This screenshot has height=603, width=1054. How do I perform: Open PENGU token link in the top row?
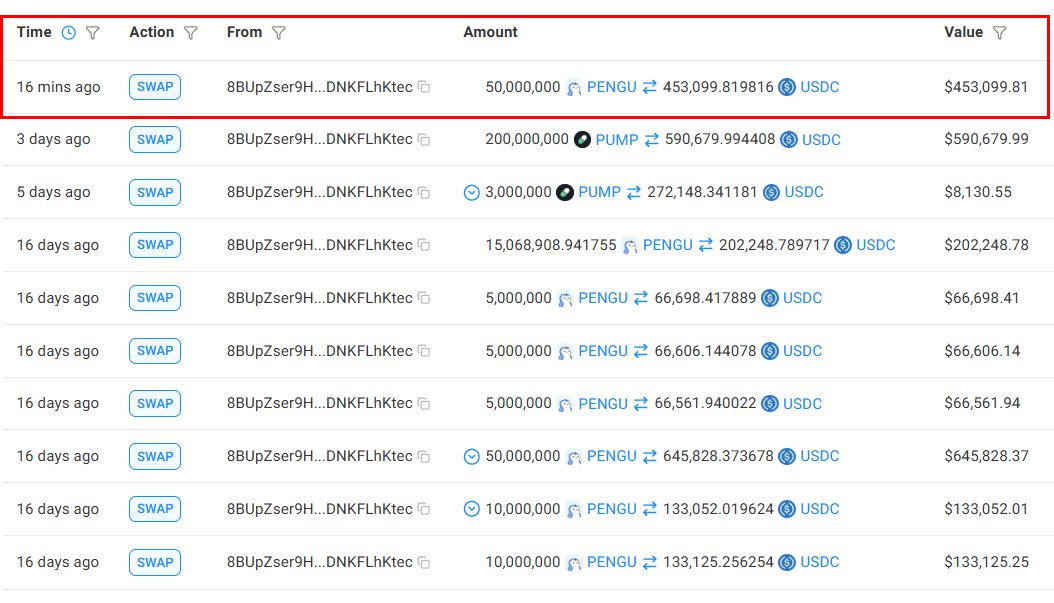611,87
